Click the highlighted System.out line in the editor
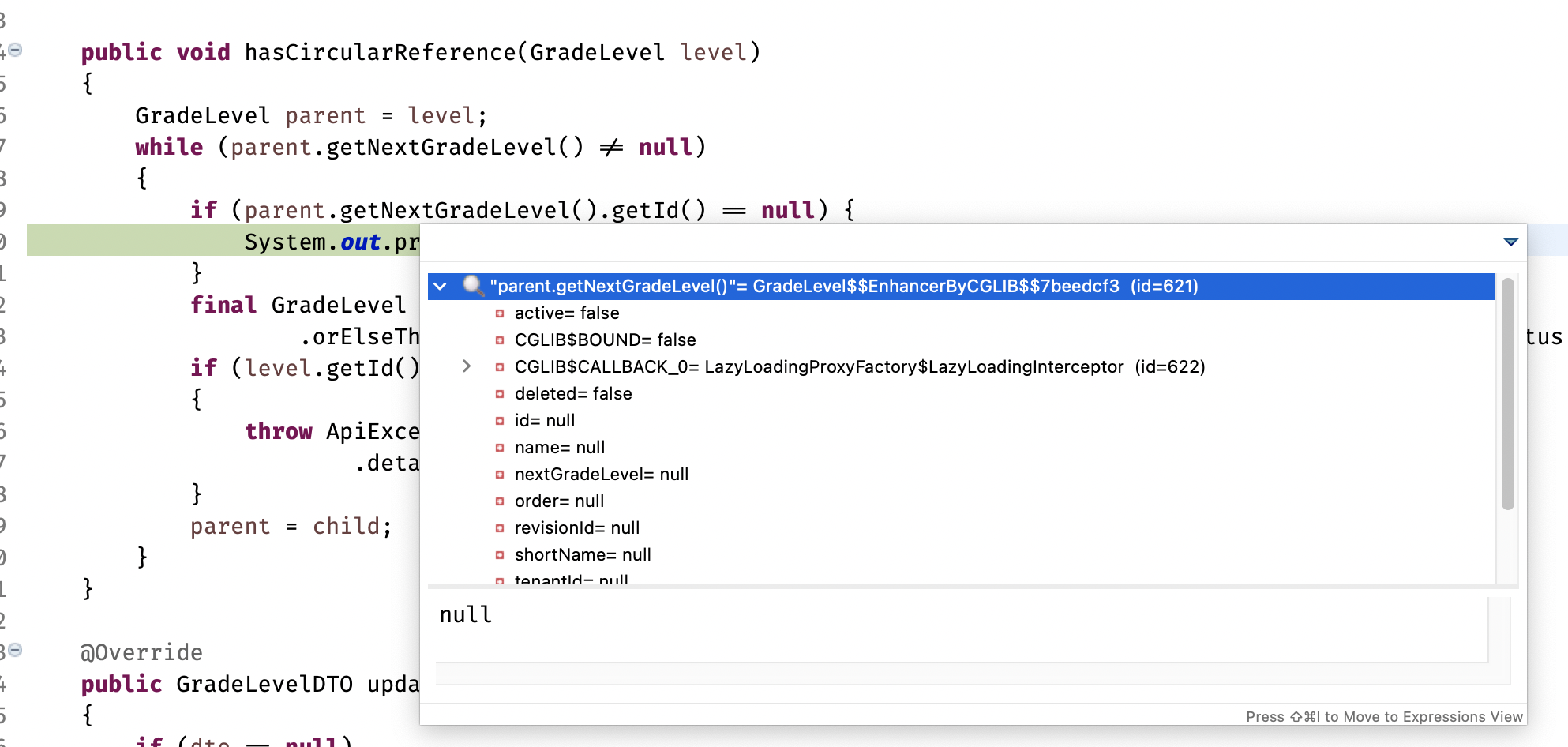 316,242
